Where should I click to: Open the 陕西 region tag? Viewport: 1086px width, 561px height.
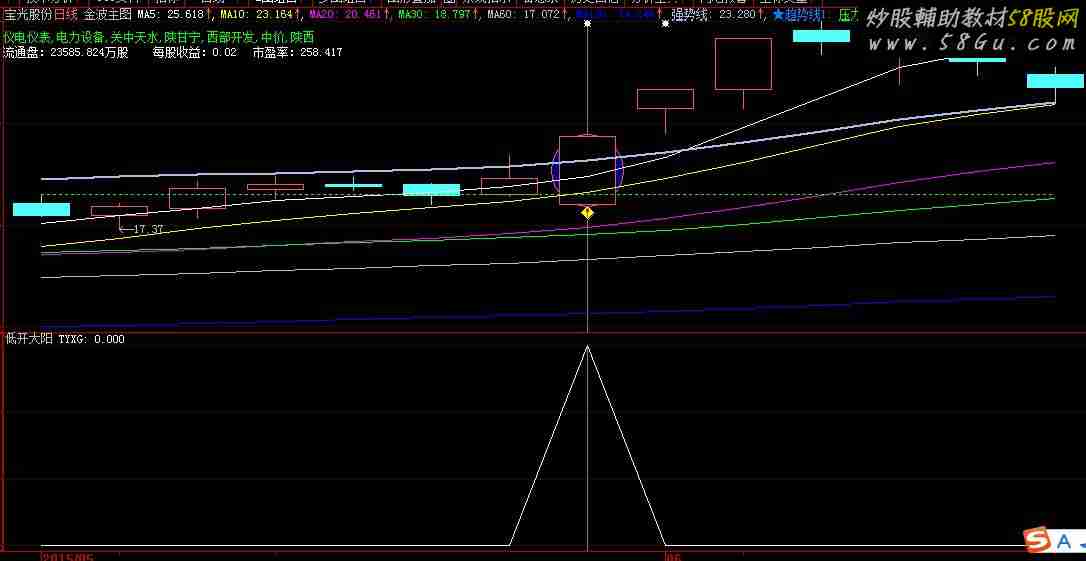[x=303, y=38]
